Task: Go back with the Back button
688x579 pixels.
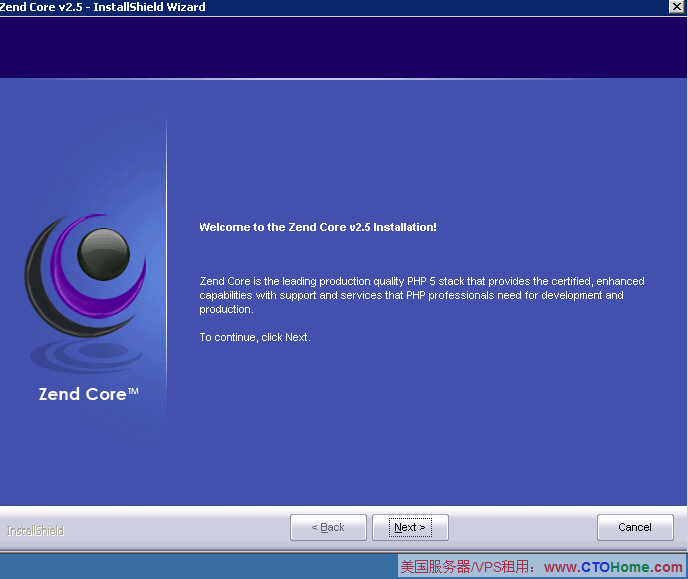Action: click(328, 527)
